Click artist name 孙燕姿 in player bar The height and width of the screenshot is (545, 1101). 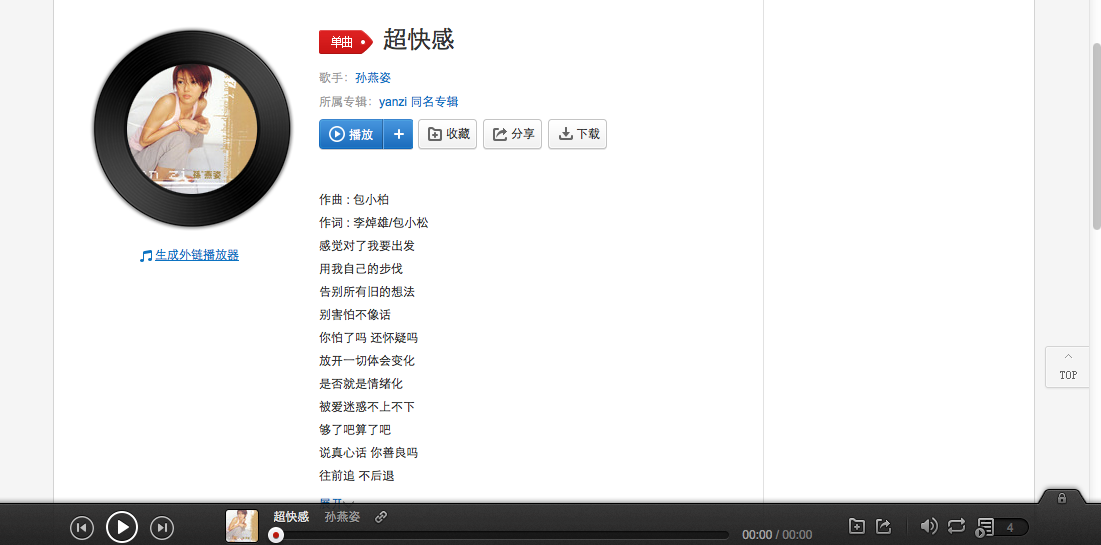click(342, 517)
